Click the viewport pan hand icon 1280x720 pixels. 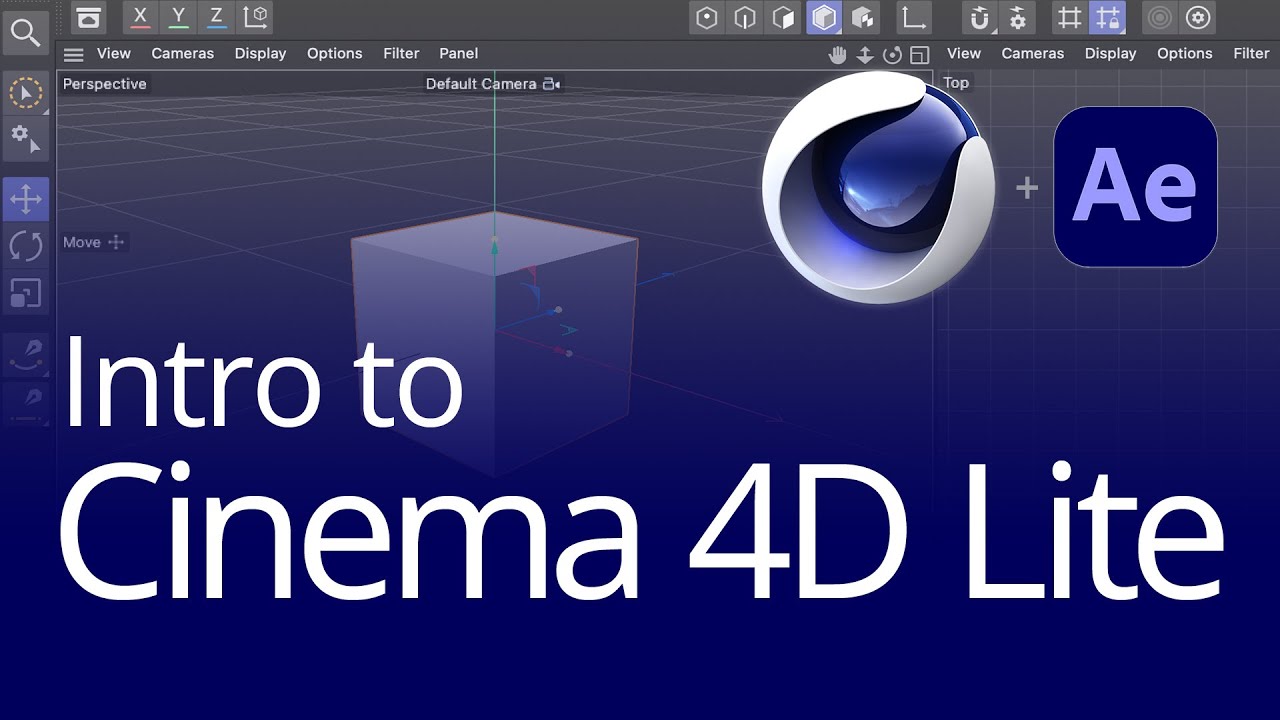(x=838, y=55)
